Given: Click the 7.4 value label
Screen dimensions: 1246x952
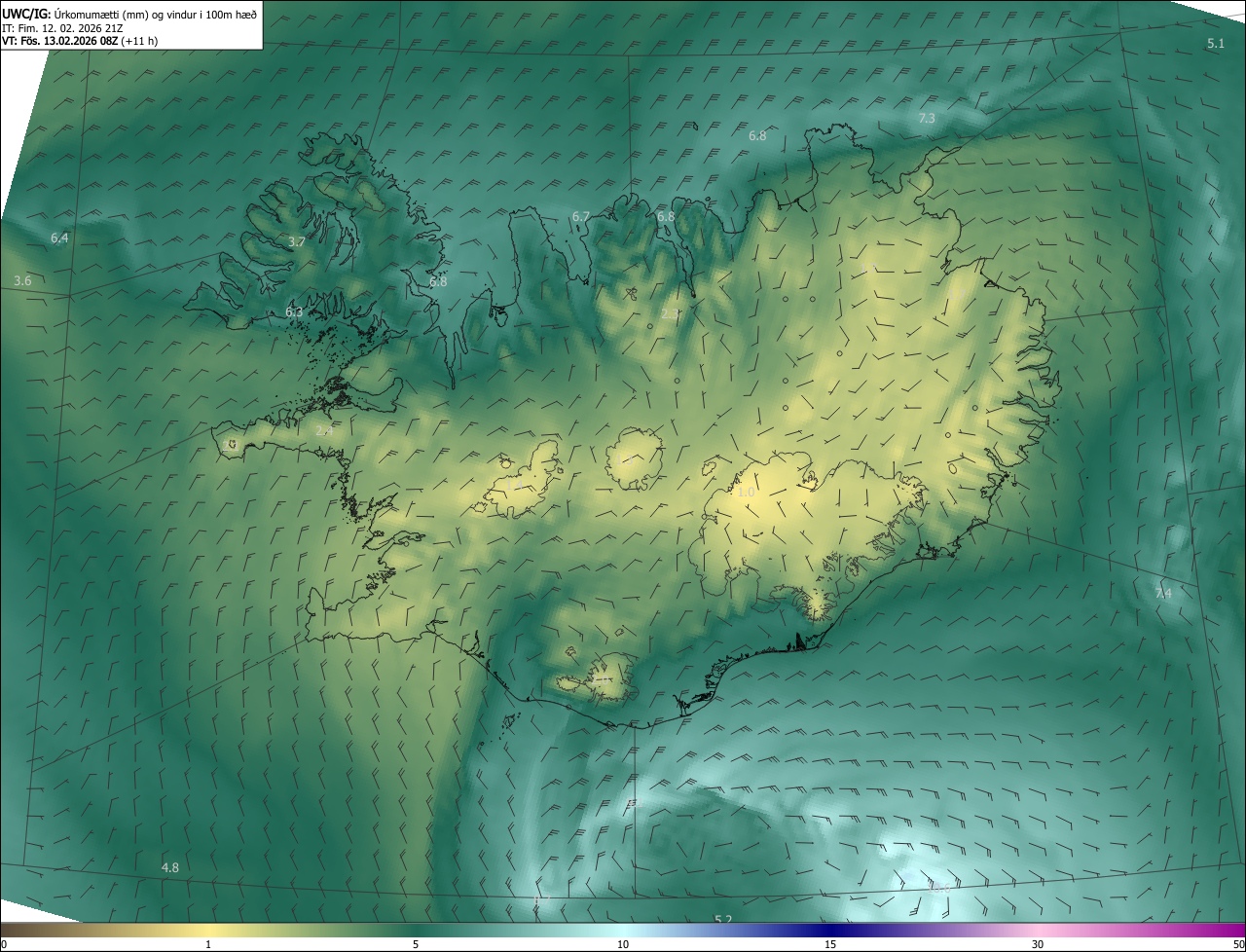Looking at the screenshot, I should point(1163,594).
